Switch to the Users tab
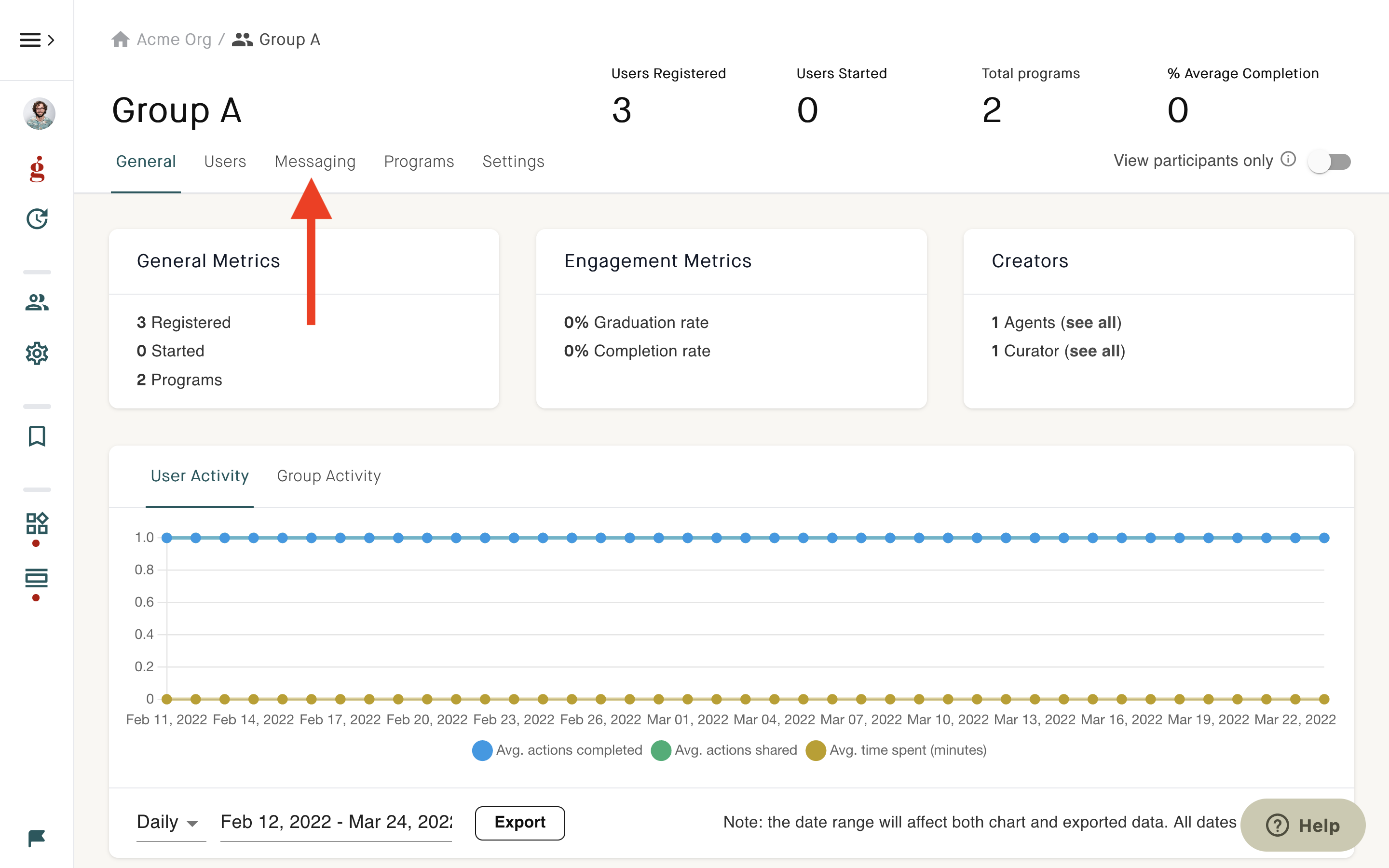 (x=225, y=162)
